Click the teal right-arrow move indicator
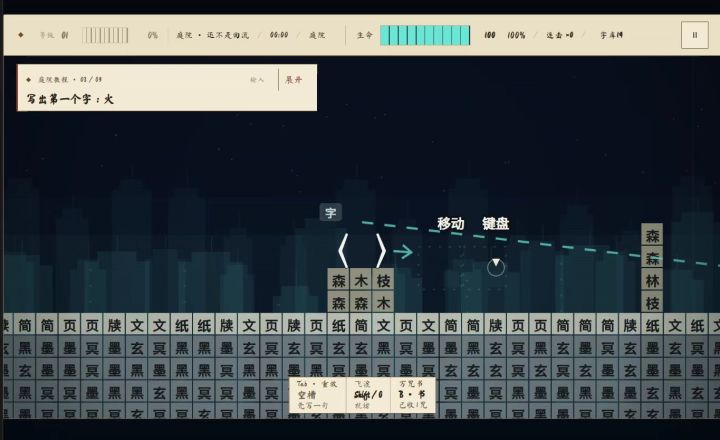 click(403, 252)
